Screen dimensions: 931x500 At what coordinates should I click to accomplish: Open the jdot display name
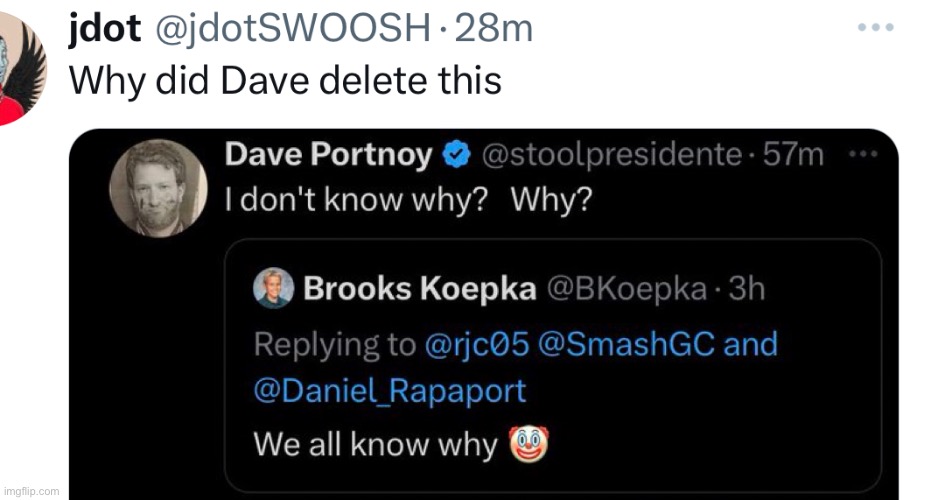[103, 29]
